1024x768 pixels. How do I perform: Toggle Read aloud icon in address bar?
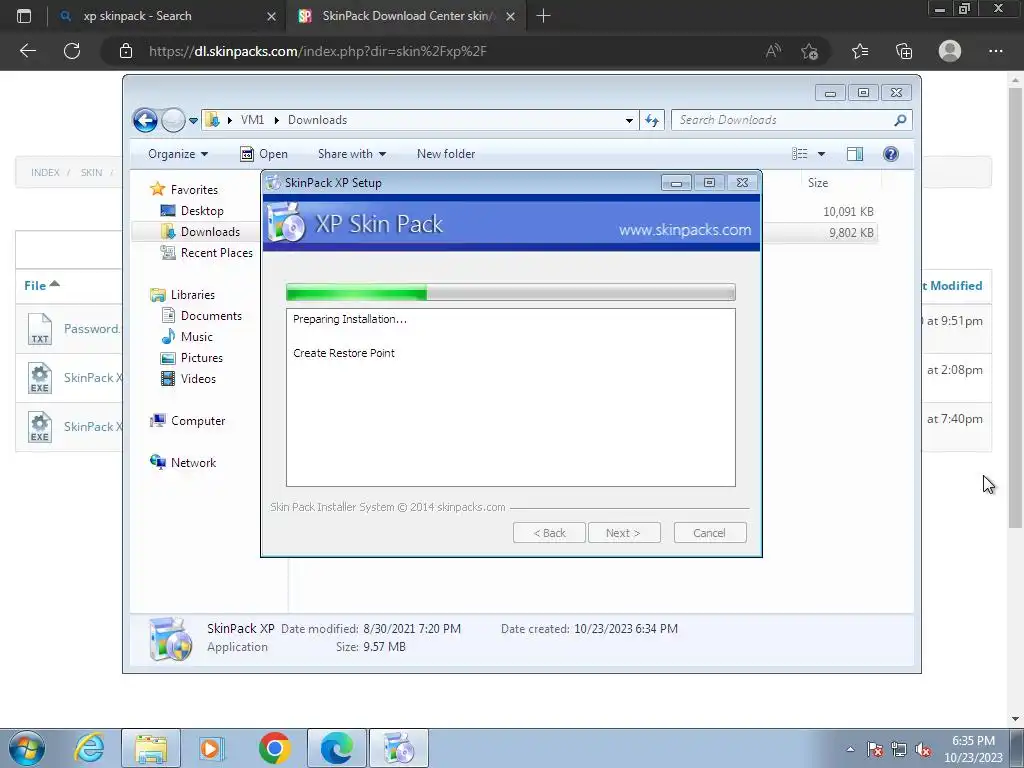(x=773, y=51)
